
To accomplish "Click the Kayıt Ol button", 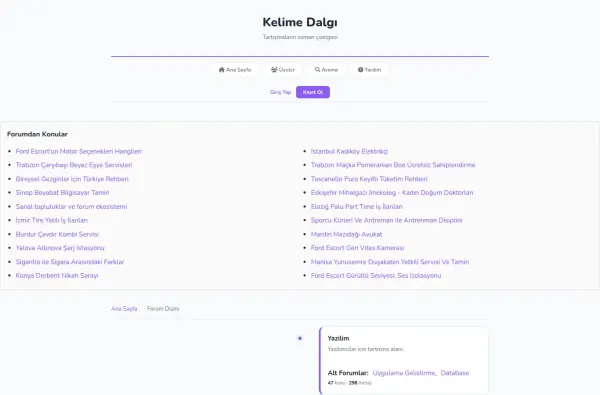I will tap(313, 92).
